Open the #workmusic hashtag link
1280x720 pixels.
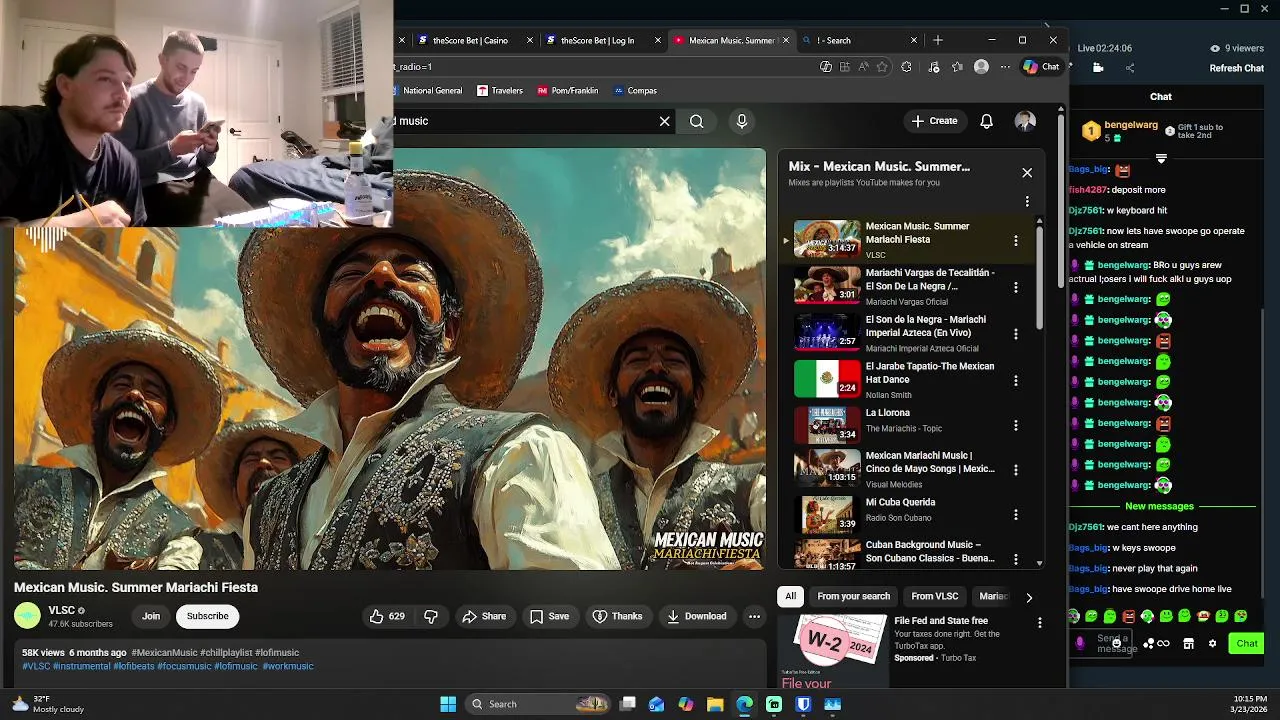(x=288, y=666)
